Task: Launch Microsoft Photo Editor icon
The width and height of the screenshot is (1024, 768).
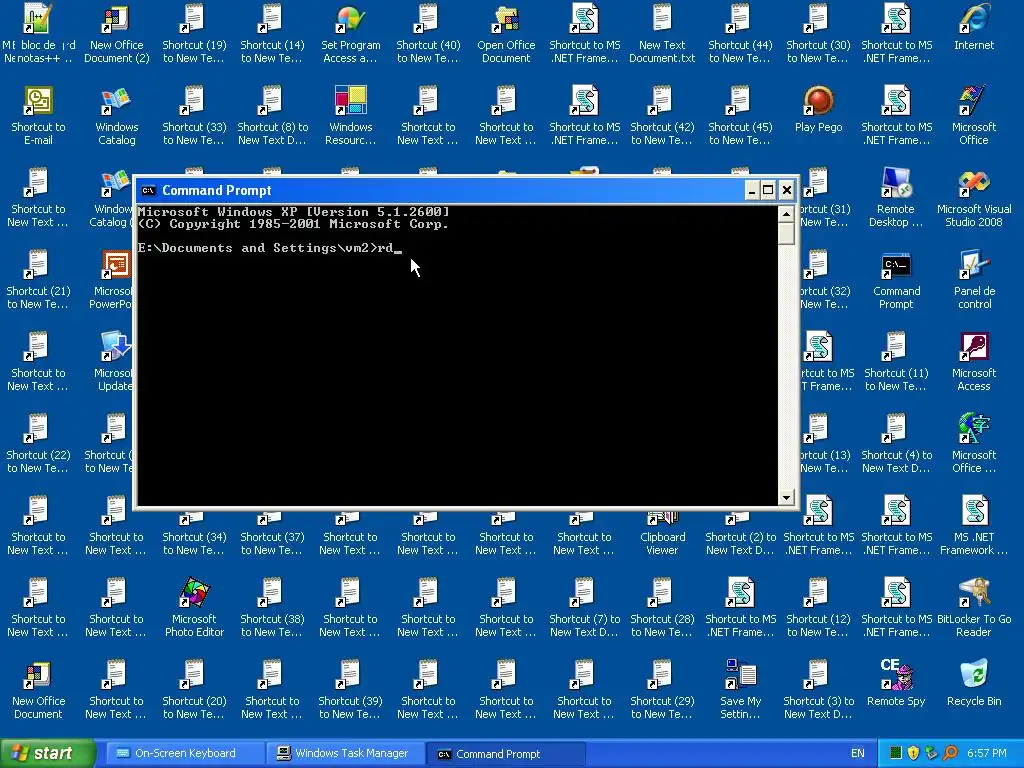Action: [x=194, y=607]
